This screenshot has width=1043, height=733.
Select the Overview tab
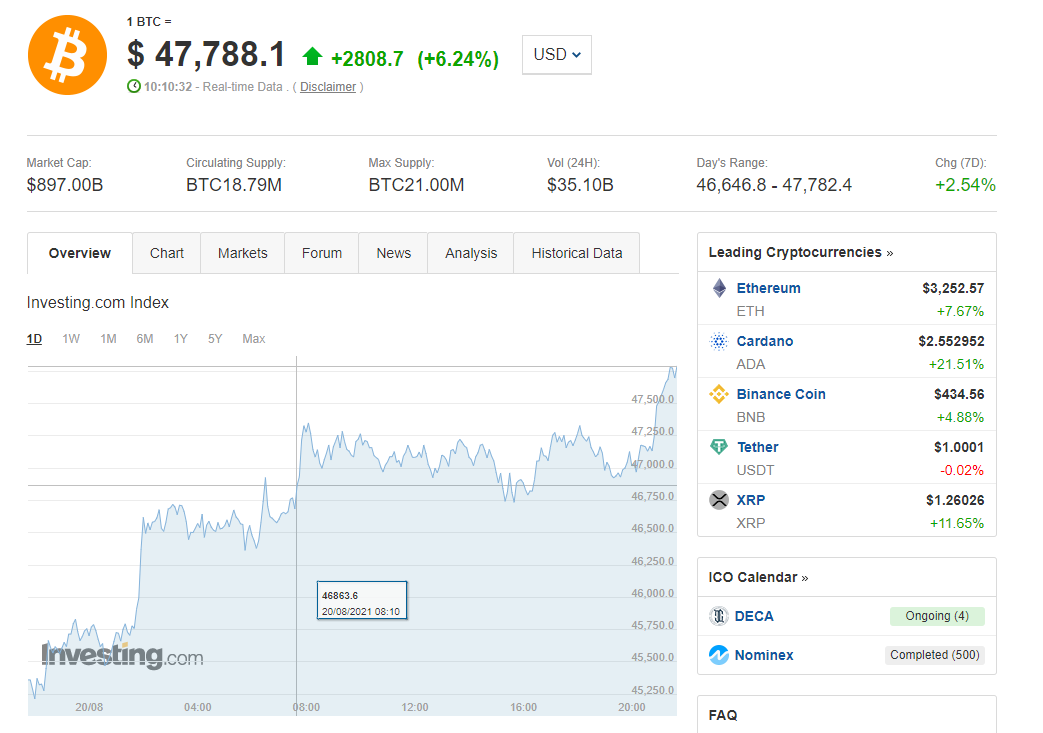tap(80, 253)
